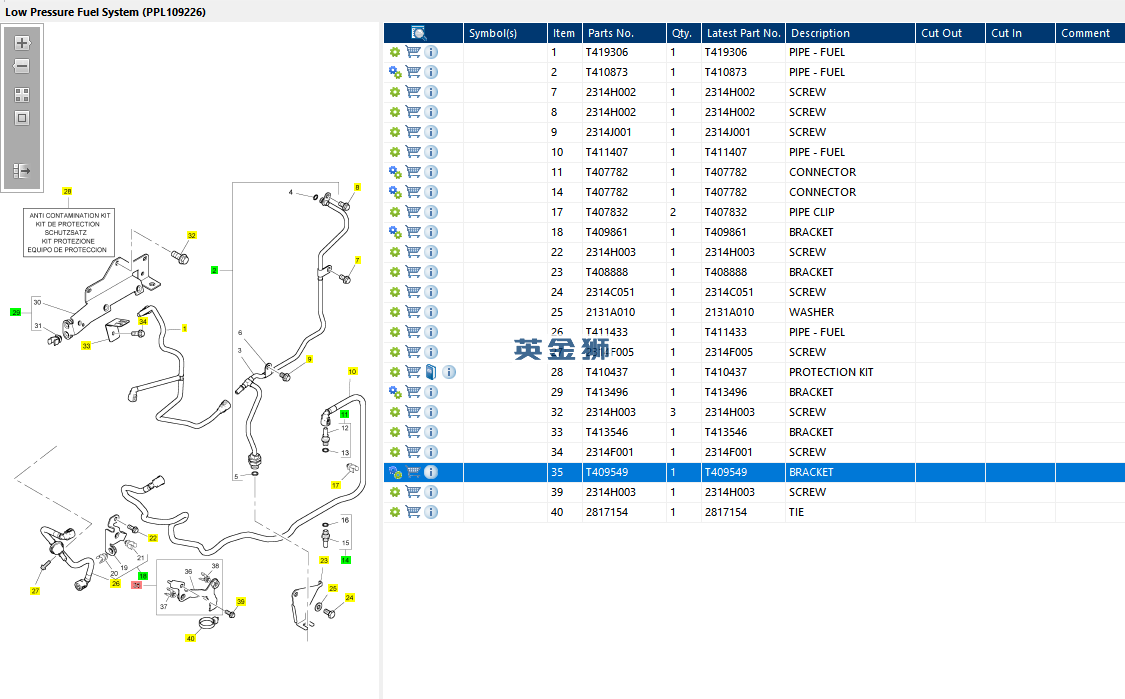This screenshot has width=1125, height=699.
Task: Add item 40 TIE 2817154 to cart
Action: click(413, 512)
